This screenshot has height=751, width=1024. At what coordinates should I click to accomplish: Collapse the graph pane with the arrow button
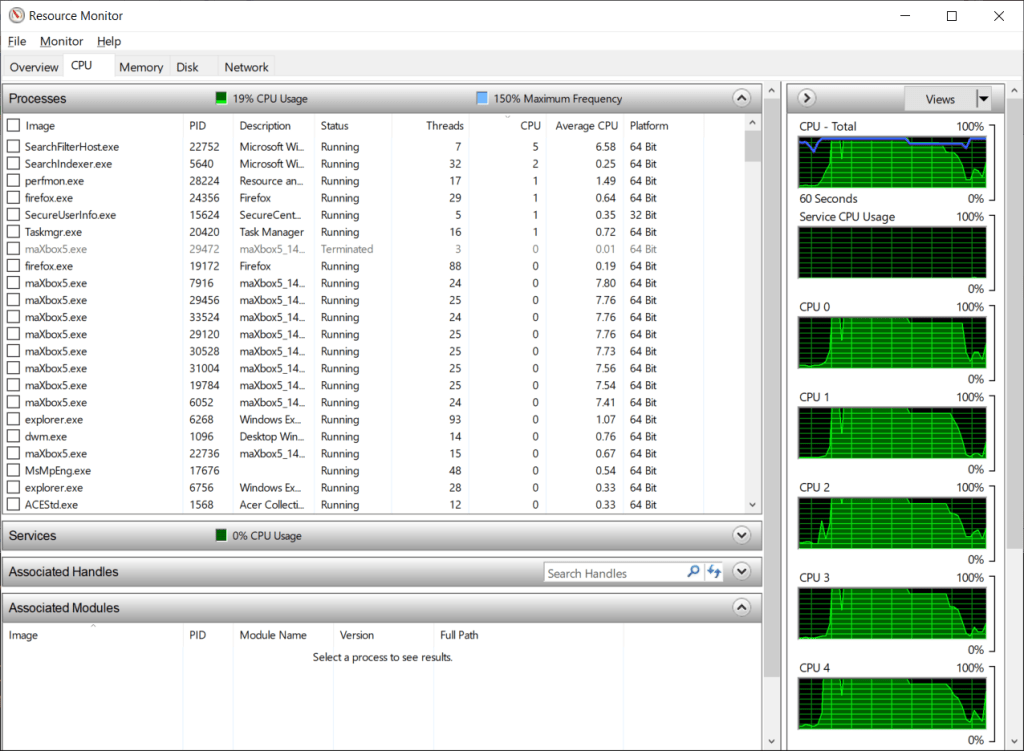point(808,98)
